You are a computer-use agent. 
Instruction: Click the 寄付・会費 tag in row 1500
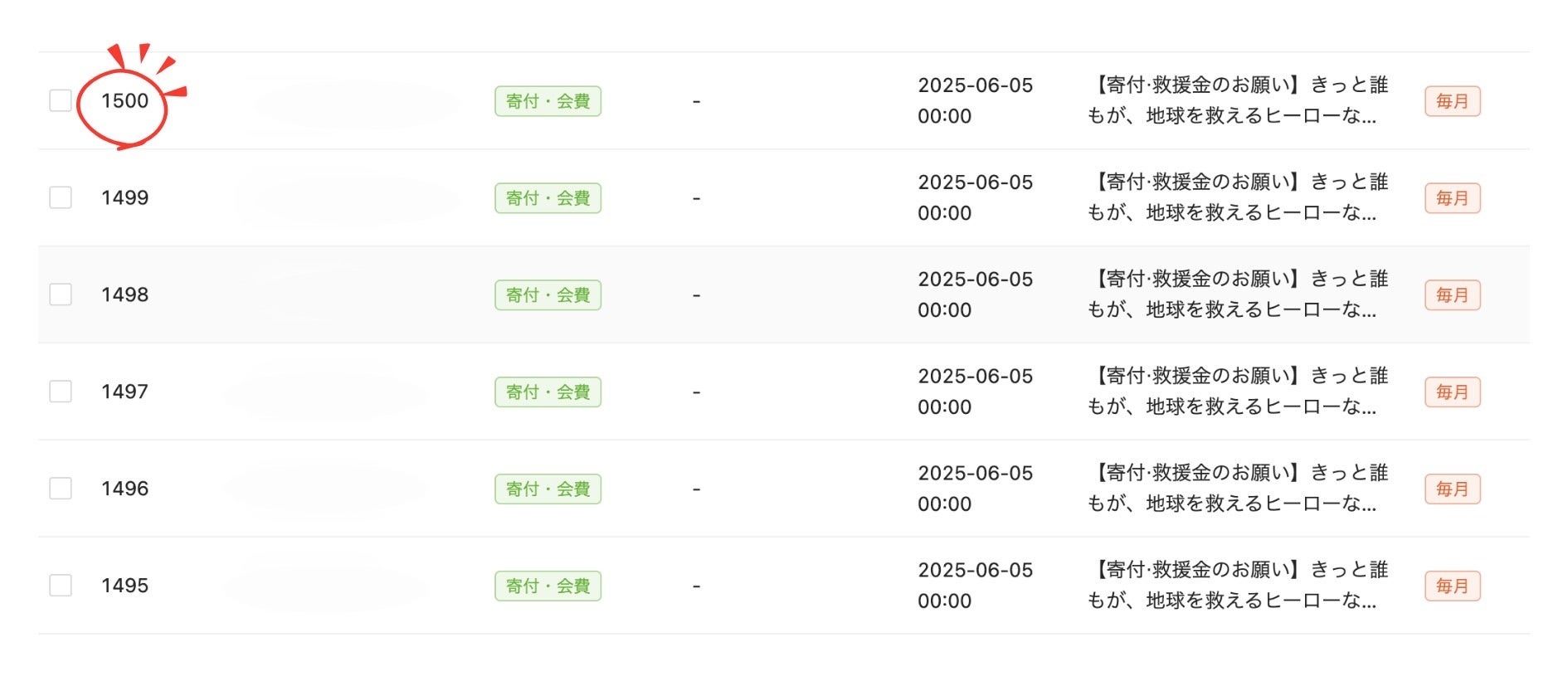548,101
